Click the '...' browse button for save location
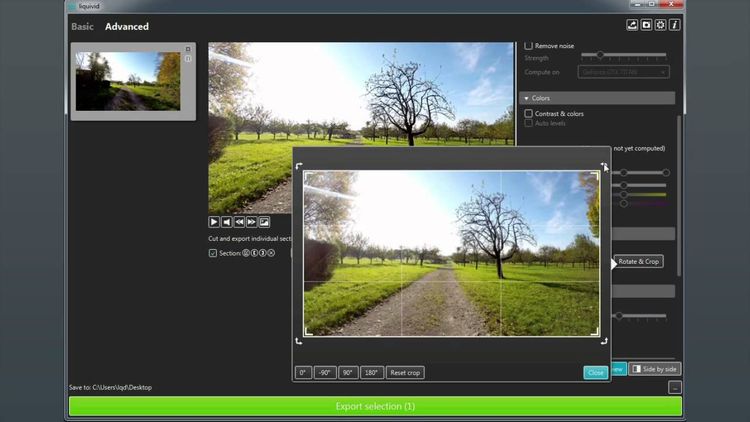The width and height of the screenshot is (750, 422). click(x=674, y=388)
